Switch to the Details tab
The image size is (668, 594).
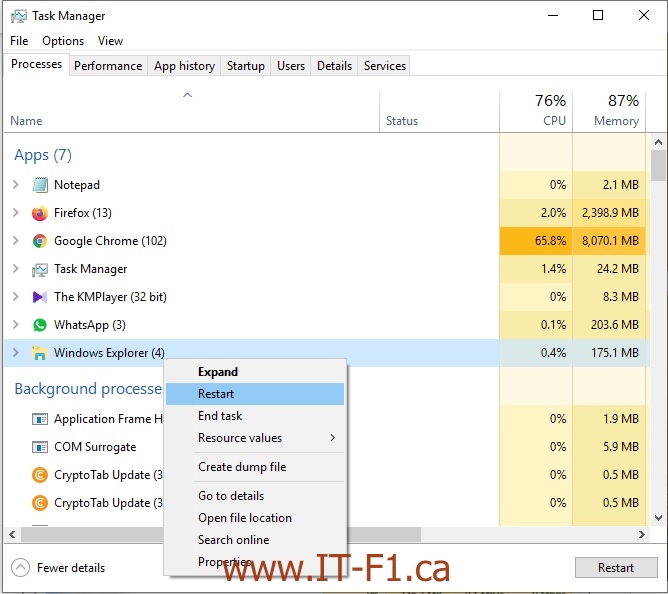tap(334, 66)
